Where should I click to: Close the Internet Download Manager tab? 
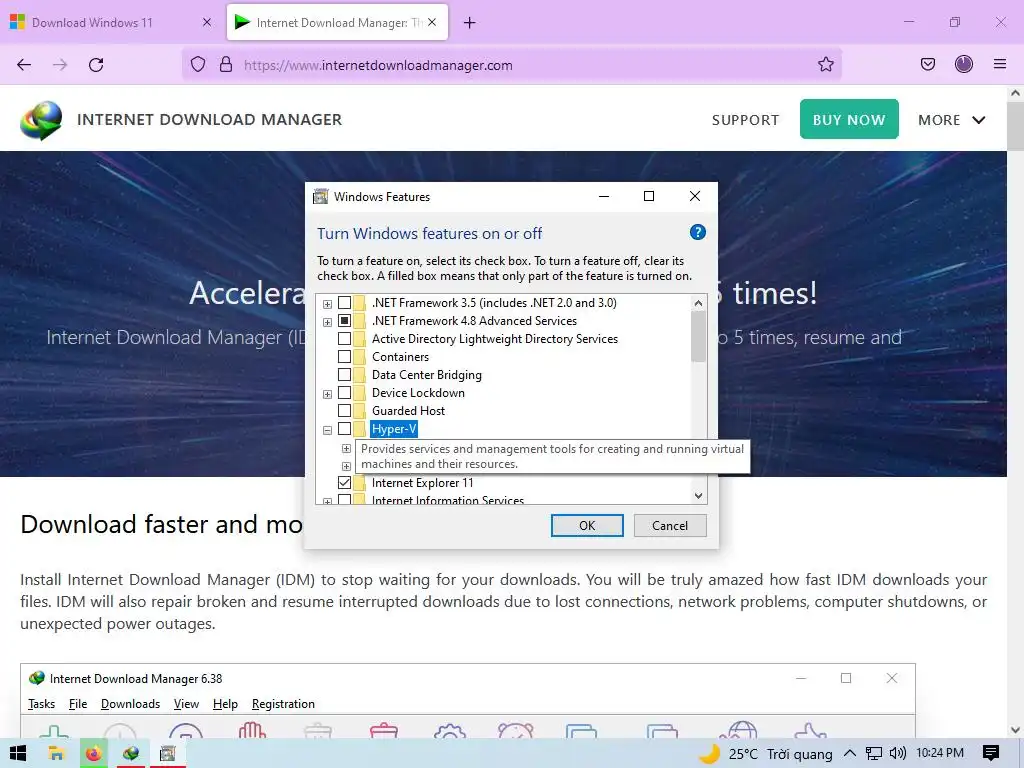[x=432, y=22]
